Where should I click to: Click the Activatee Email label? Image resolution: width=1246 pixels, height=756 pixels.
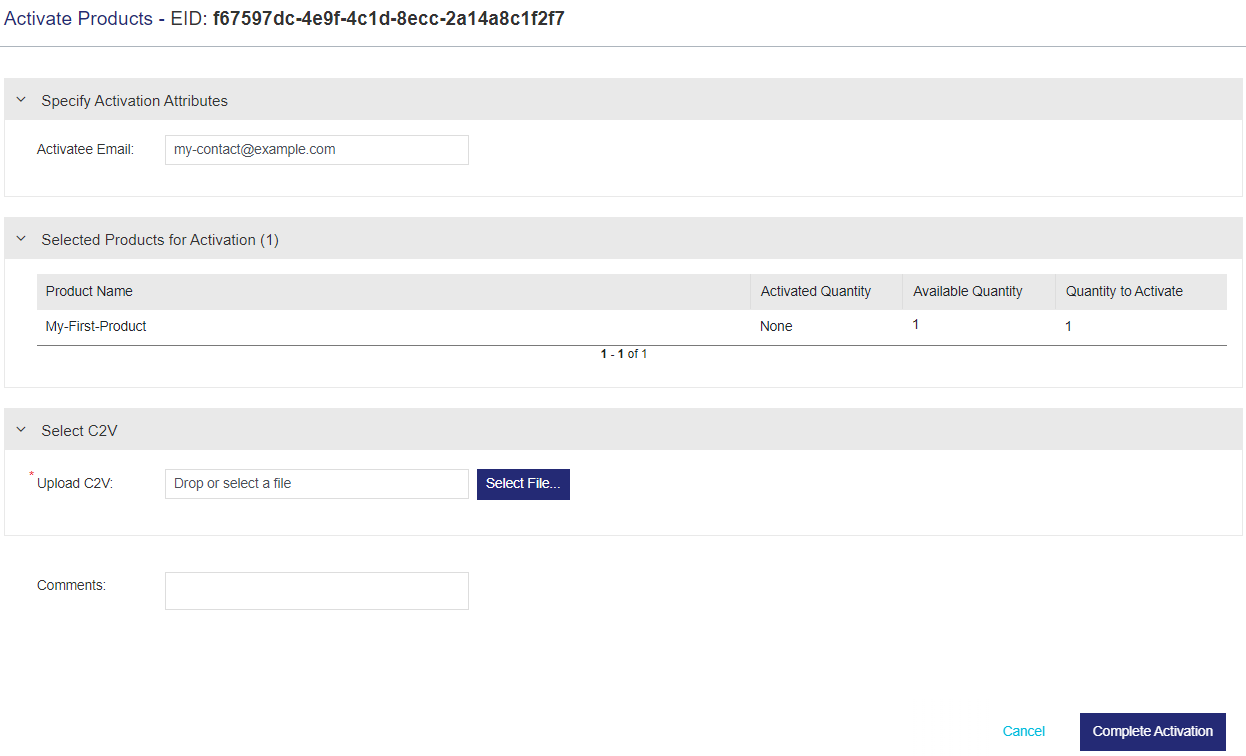pos(85,150)
